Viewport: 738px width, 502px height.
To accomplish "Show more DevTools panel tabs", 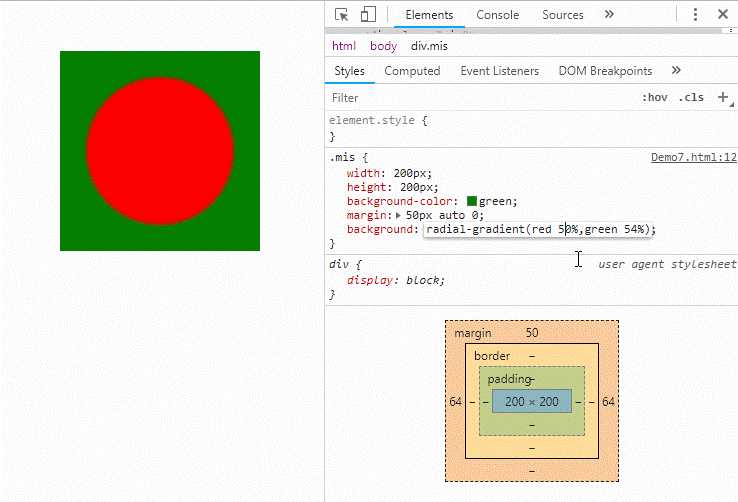I will pos(609,15).
